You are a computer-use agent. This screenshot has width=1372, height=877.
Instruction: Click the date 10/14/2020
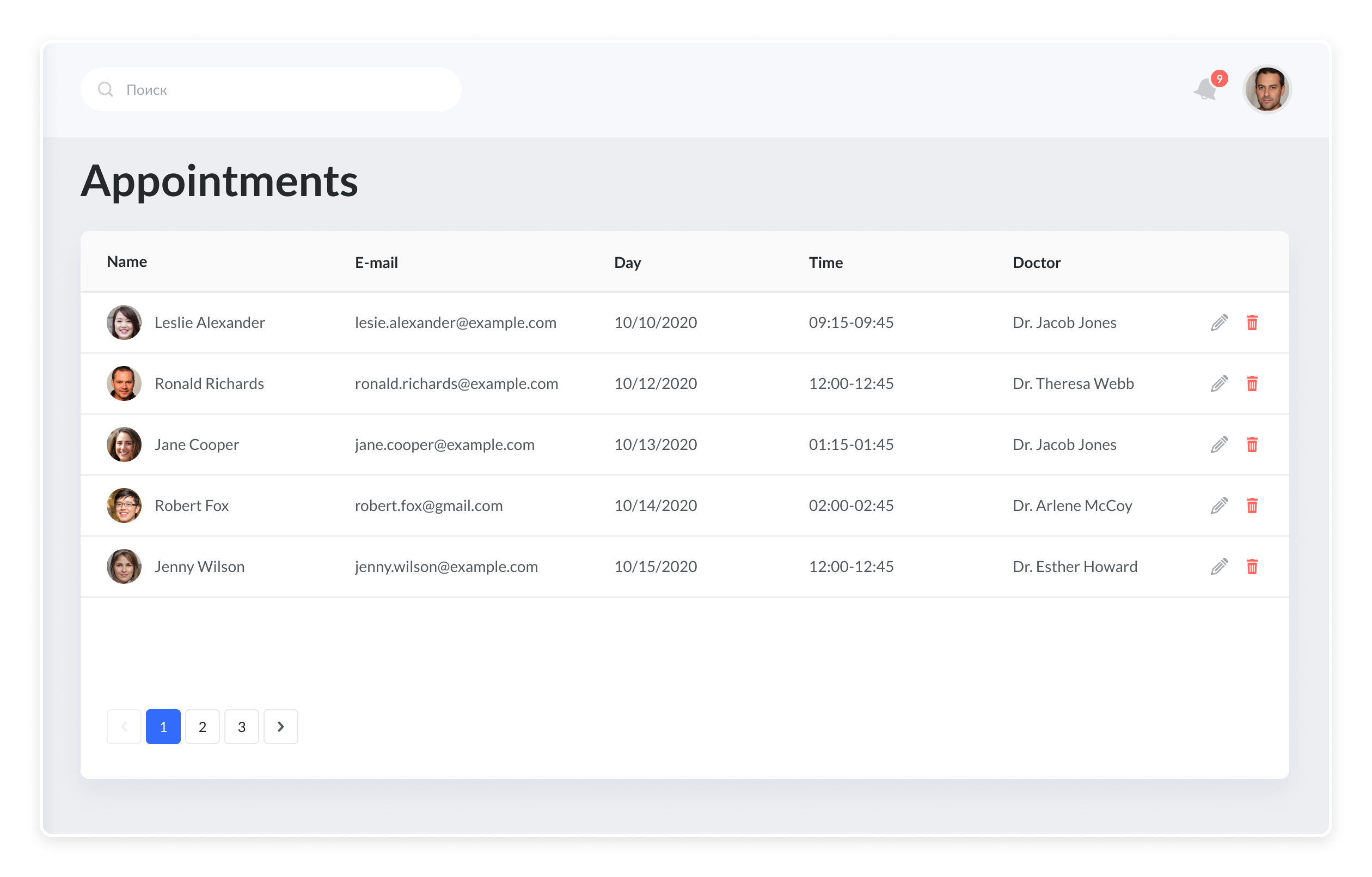click(x=655, y=506)
